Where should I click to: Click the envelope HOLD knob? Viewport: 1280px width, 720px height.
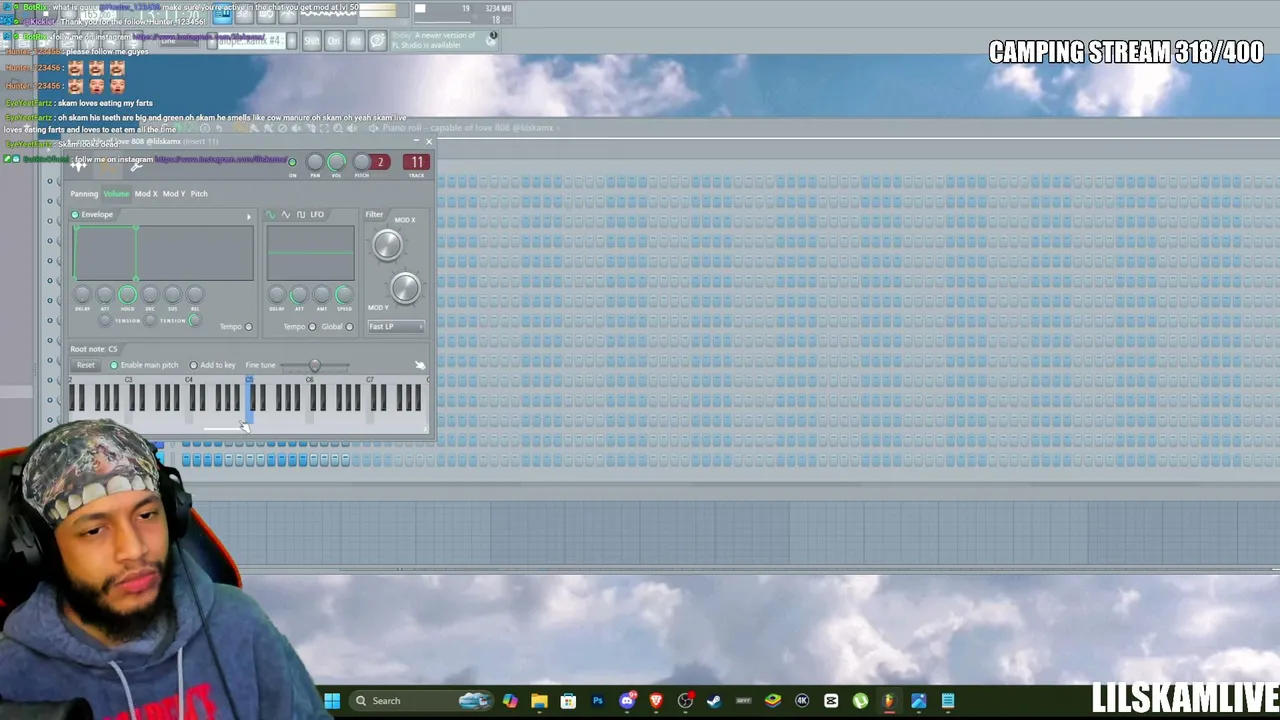click(x=127, y=295)
